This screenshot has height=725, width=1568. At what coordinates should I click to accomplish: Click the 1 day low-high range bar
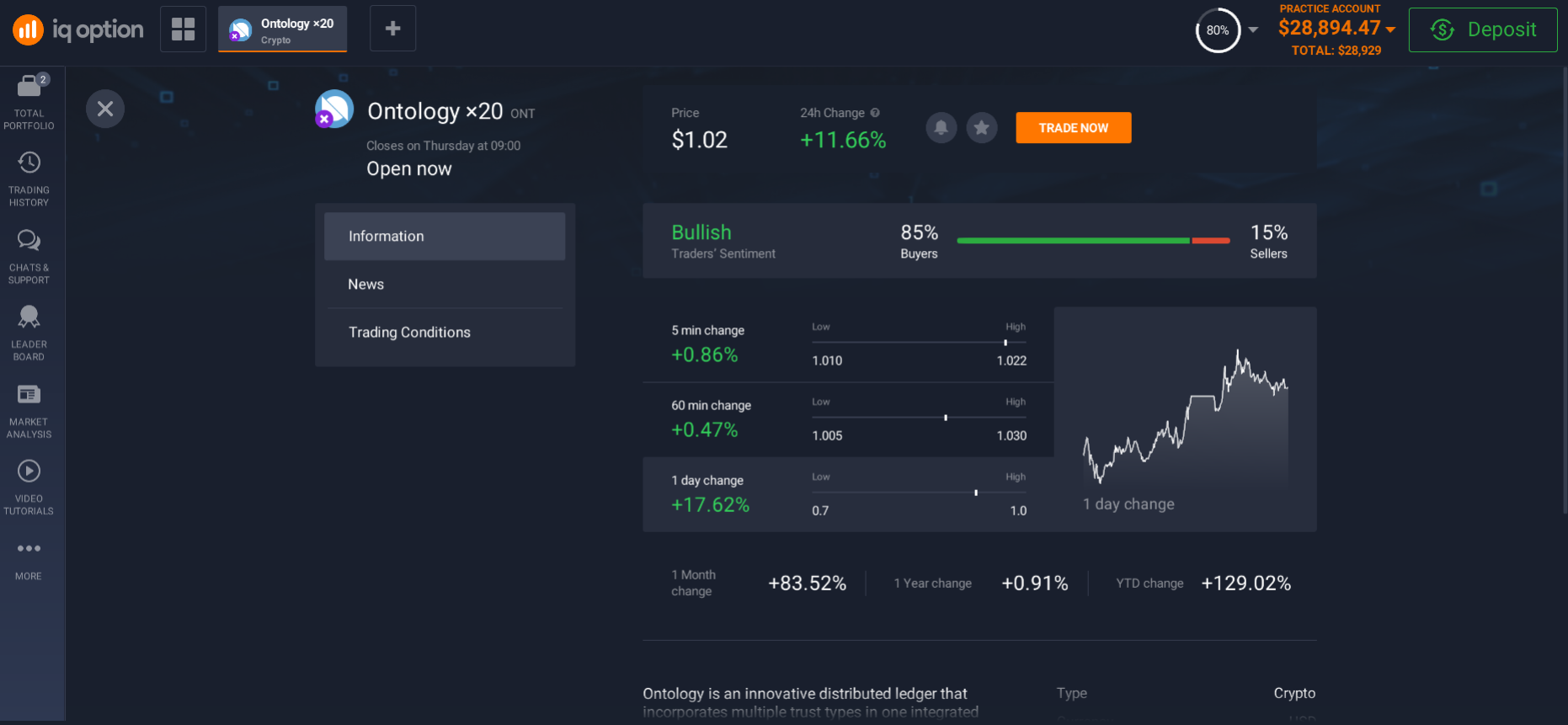(920, 493)
